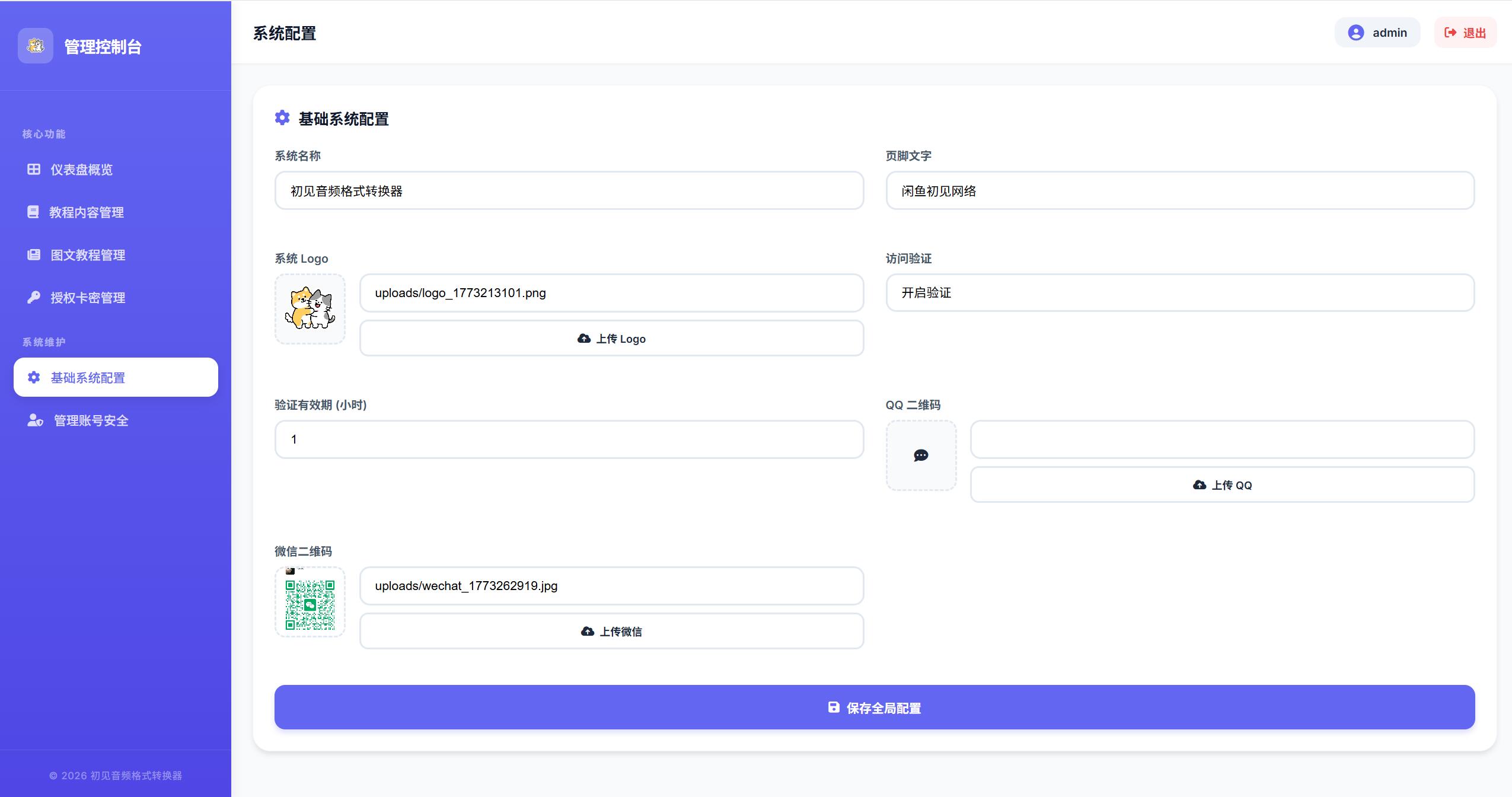1512x797 pixels.
Task: Click the WeChat QR code thumbnail
Action: point(310,602)
